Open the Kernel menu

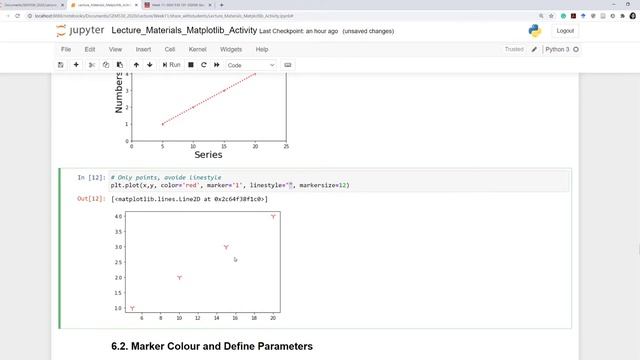point(198,49)
